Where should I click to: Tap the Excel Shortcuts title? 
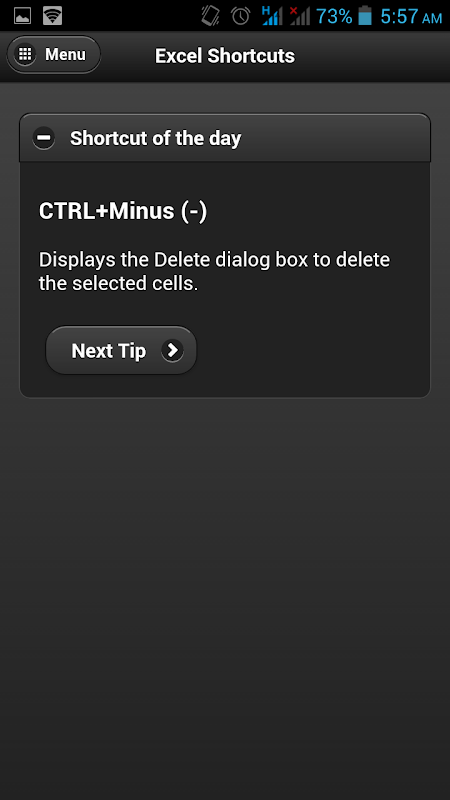(x=225, y=56)
